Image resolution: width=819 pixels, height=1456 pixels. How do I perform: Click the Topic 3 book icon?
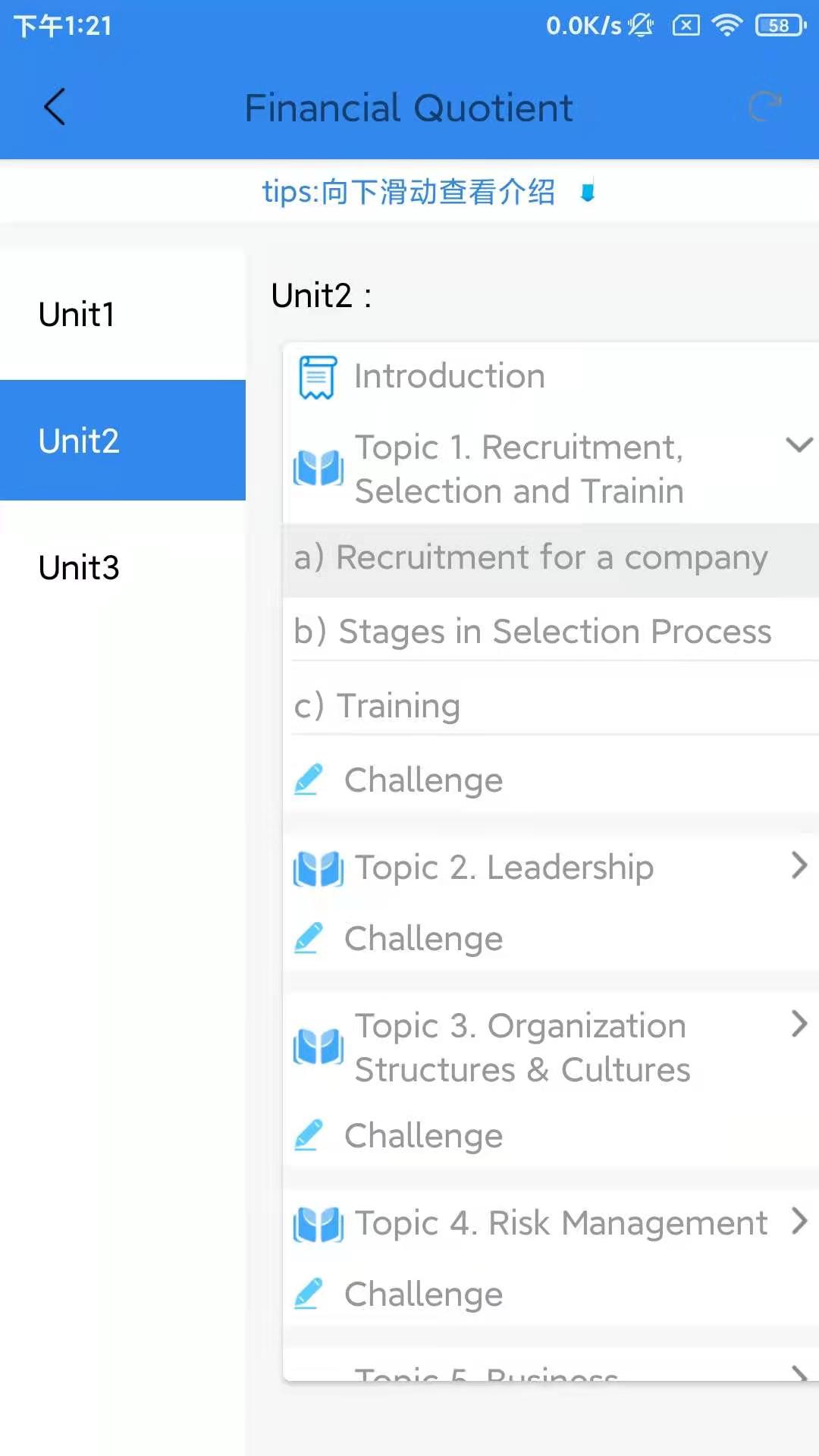pyautogui.click(x=318, y=1047)
